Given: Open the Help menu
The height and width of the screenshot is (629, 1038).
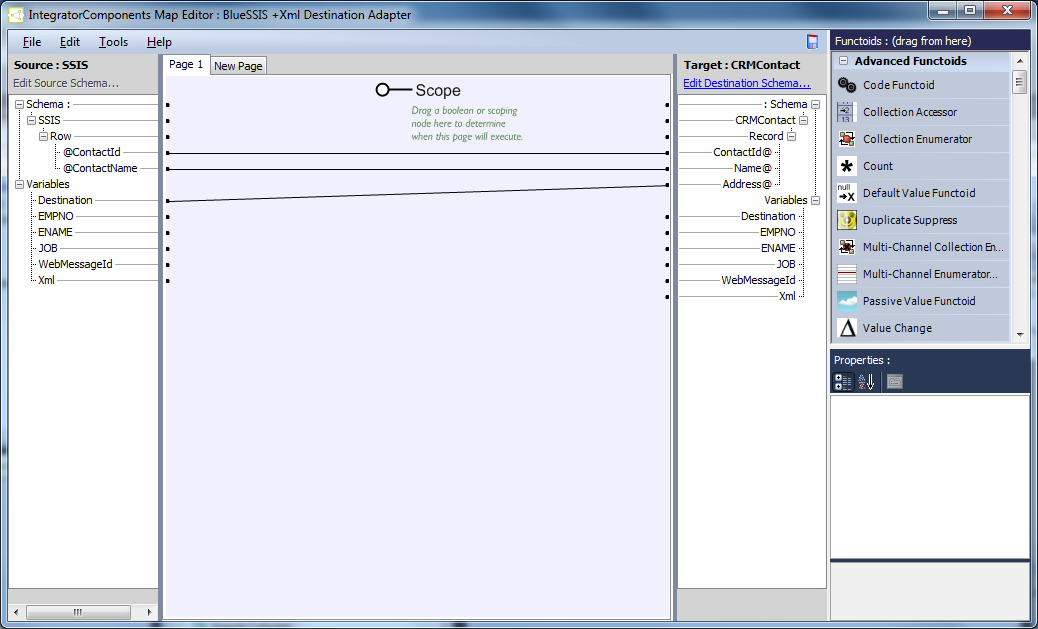Looking at the screenshot, I should (159, 42).
